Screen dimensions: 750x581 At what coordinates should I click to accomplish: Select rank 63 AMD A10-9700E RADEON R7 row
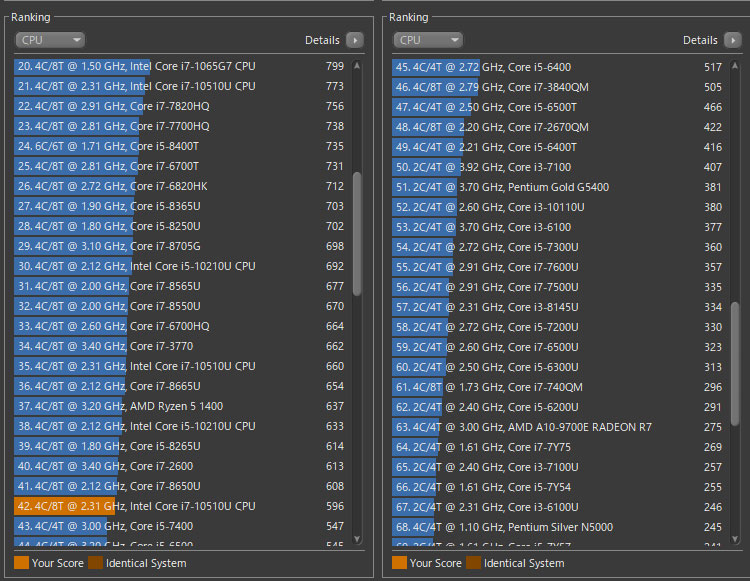click(559, 427)
